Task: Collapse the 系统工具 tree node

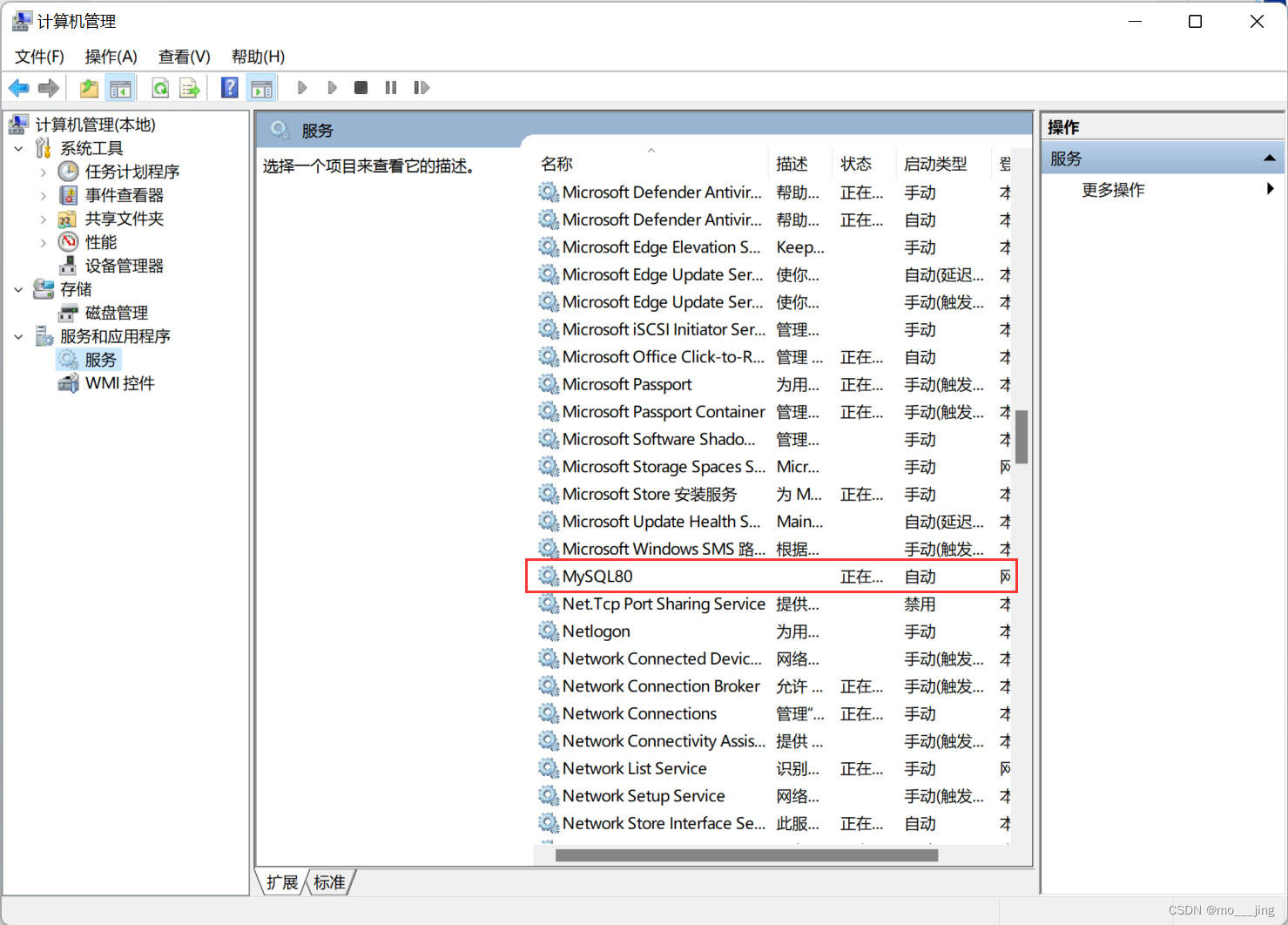Action: [18, 149]
